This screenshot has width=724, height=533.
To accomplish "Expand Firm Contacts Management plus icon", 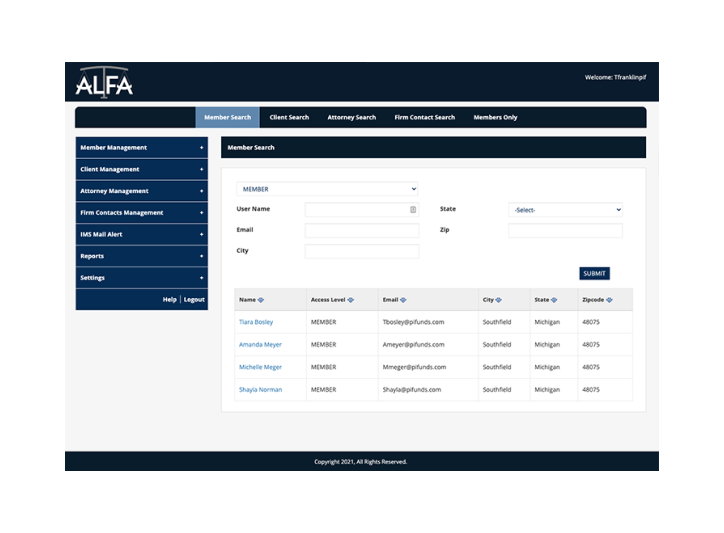I will 201,213.
